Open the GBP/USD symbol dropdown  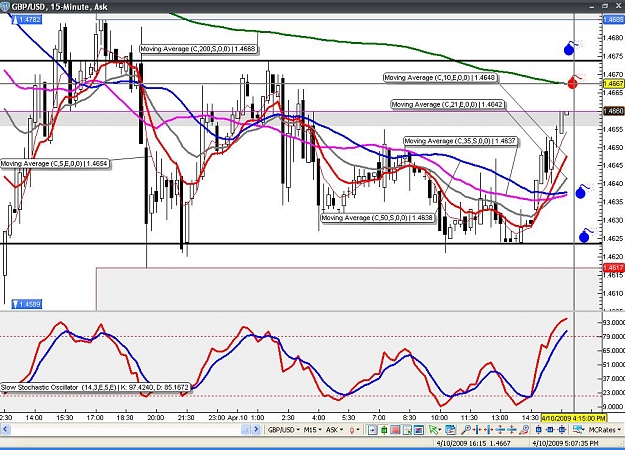284,430
